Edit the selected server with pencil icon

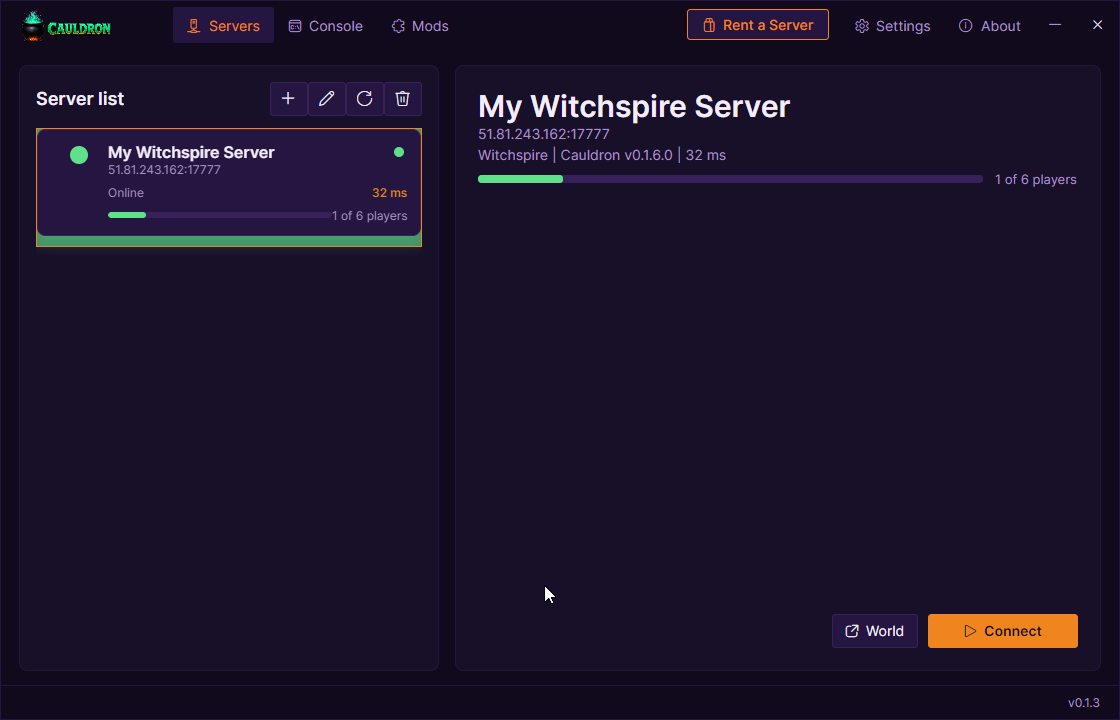tap(326, 99)
